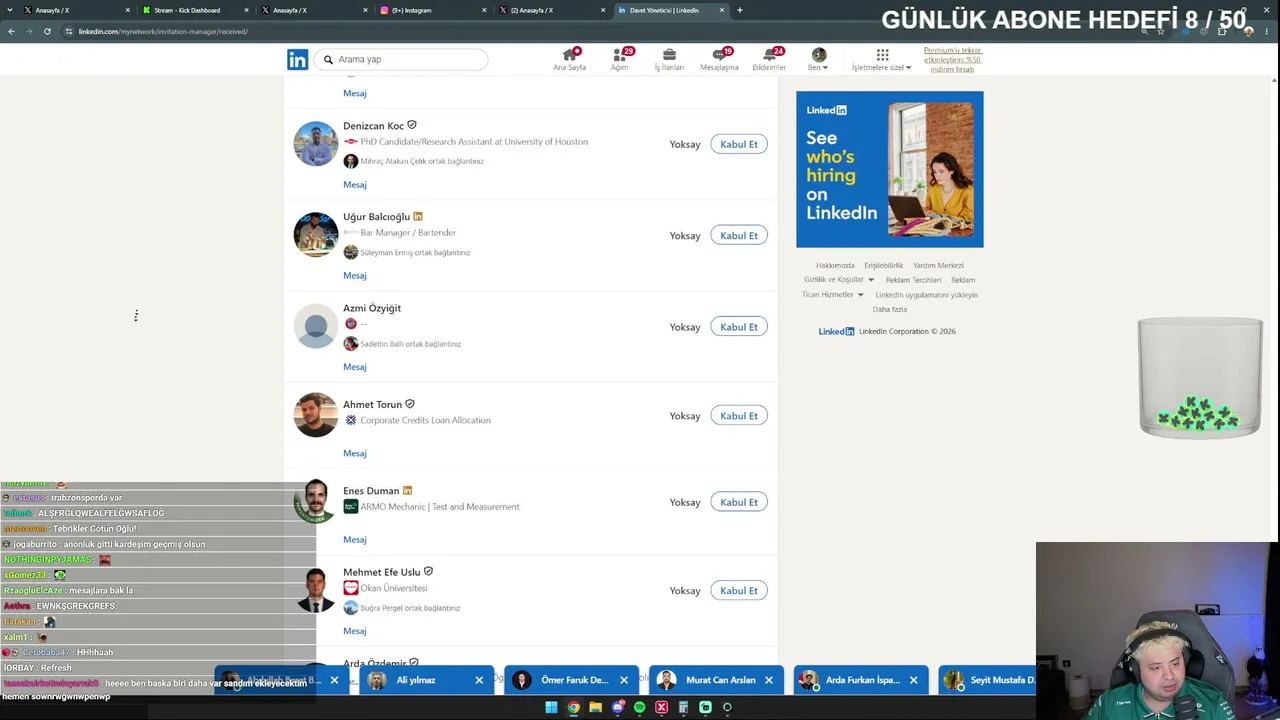This screenshot has height=720, width=1280.
Task: Accept Enes Duman invitation
Action: coord(739,502)
